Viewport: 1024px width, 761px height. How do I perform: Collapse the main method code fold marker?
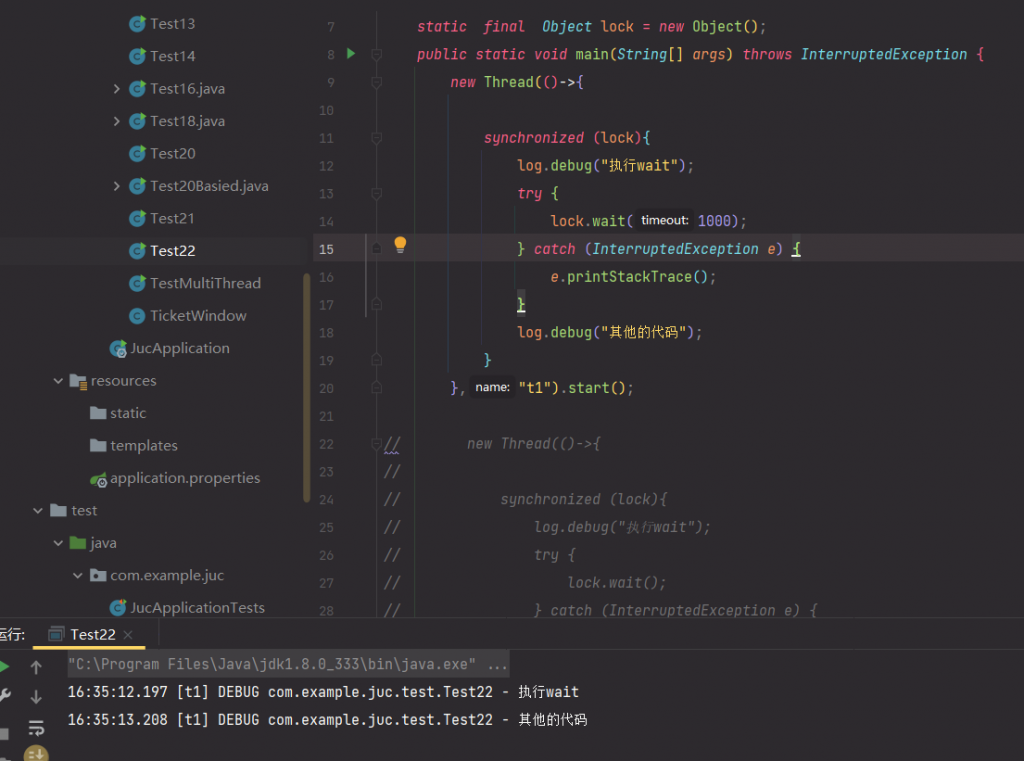pos(377,54)
